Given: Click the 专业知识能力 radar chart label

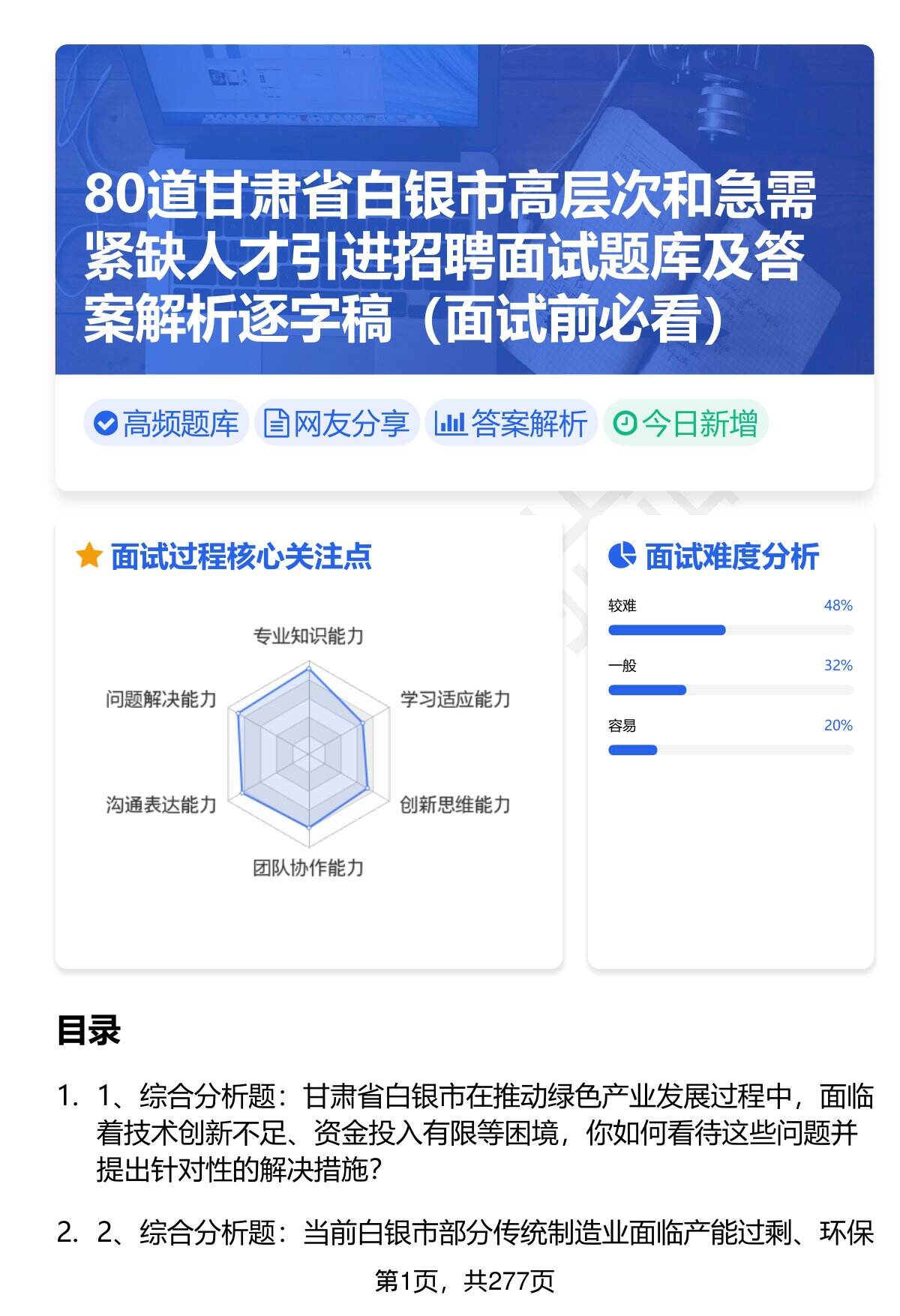Looking at the screenshot, I should click(x=308, y=637).
